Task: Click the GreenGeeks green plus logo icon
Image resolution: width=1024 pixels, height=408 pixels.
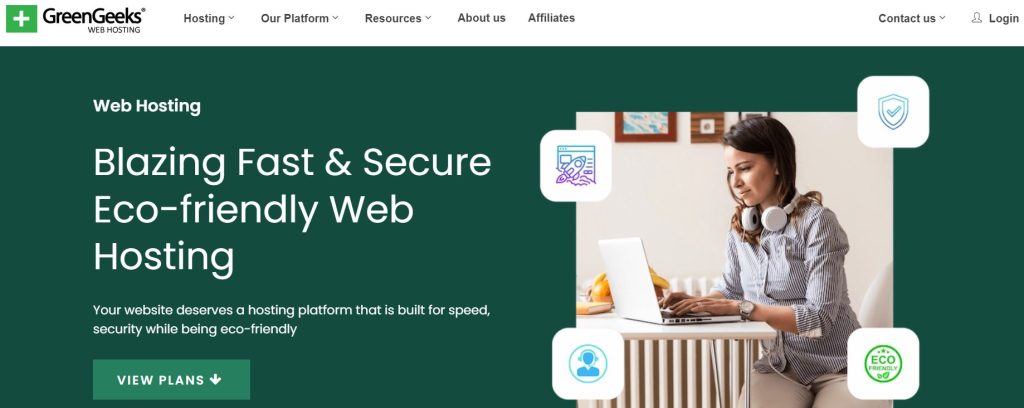Action: (22, 18)
